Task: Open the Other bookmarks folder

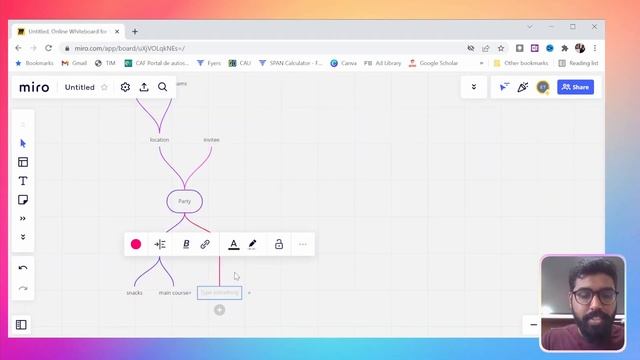Action: (521, 63)
